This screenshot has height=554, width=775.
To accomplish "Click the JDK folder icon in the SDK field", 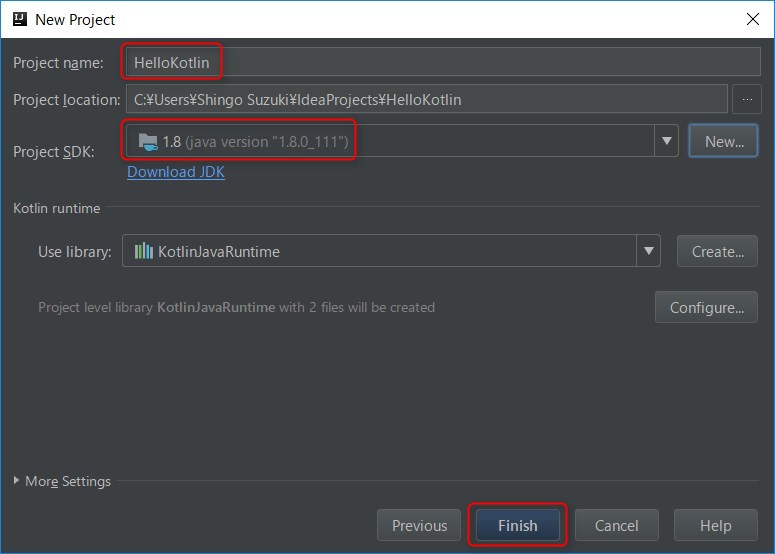I will tap(148, 142).
